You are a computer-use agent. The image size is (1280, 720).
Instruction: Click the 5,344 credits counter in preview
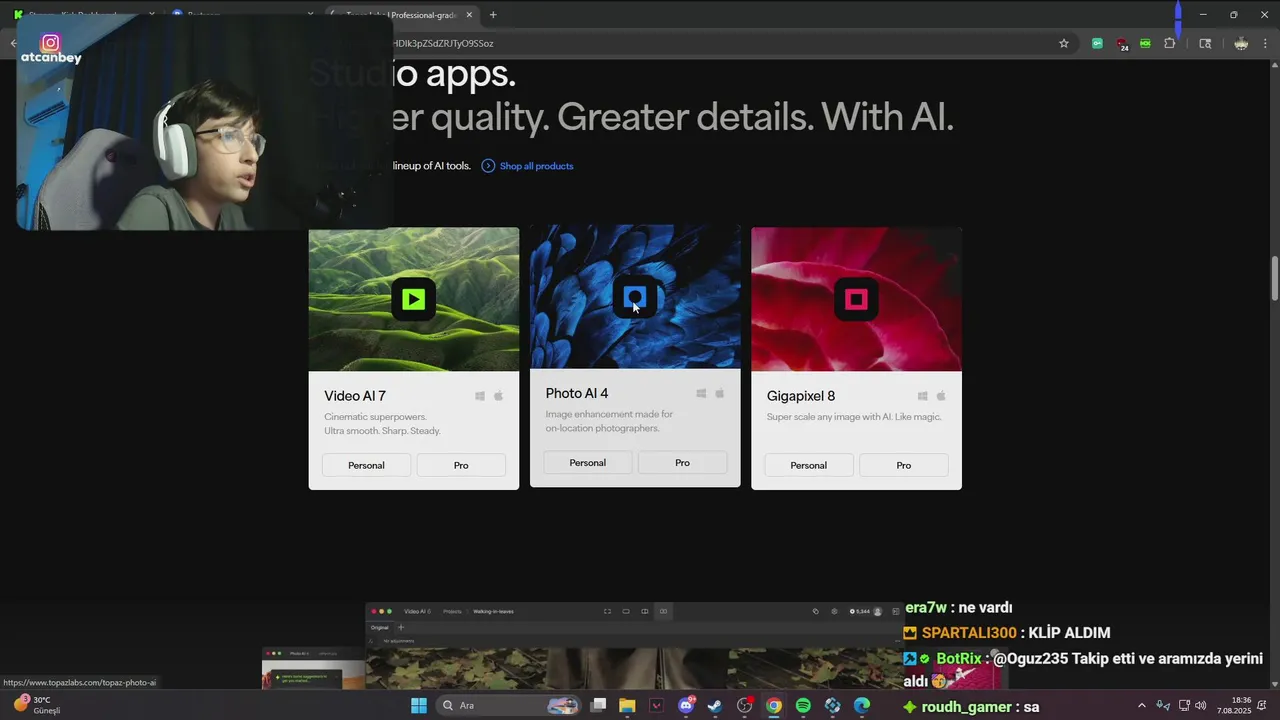(860, 611)
